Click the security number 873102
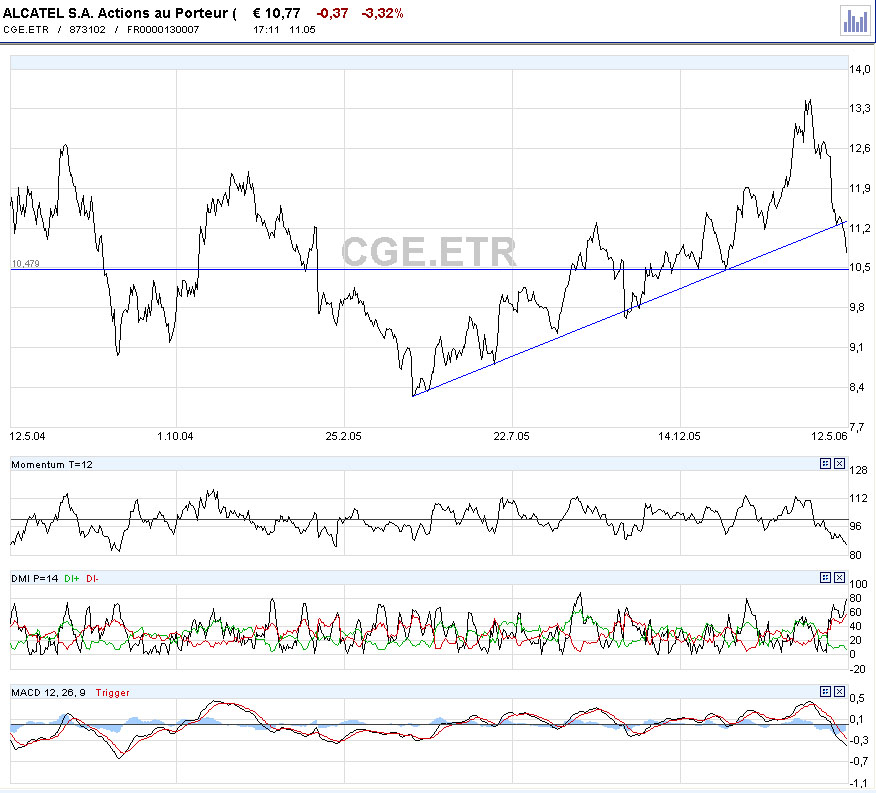 point(87,30)
